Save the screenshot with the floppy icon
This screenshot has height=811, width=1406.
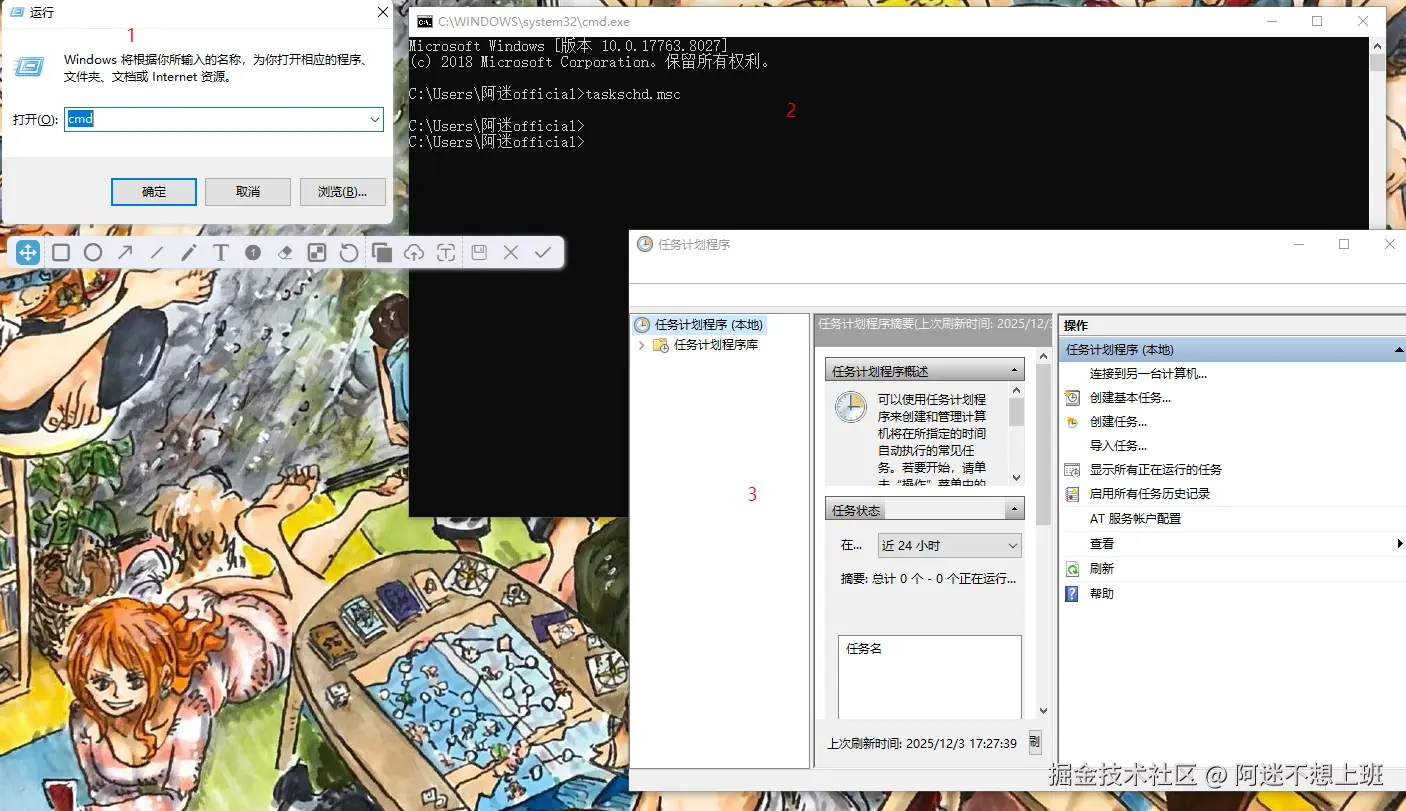pyautogui.click(x=479, y=253)
